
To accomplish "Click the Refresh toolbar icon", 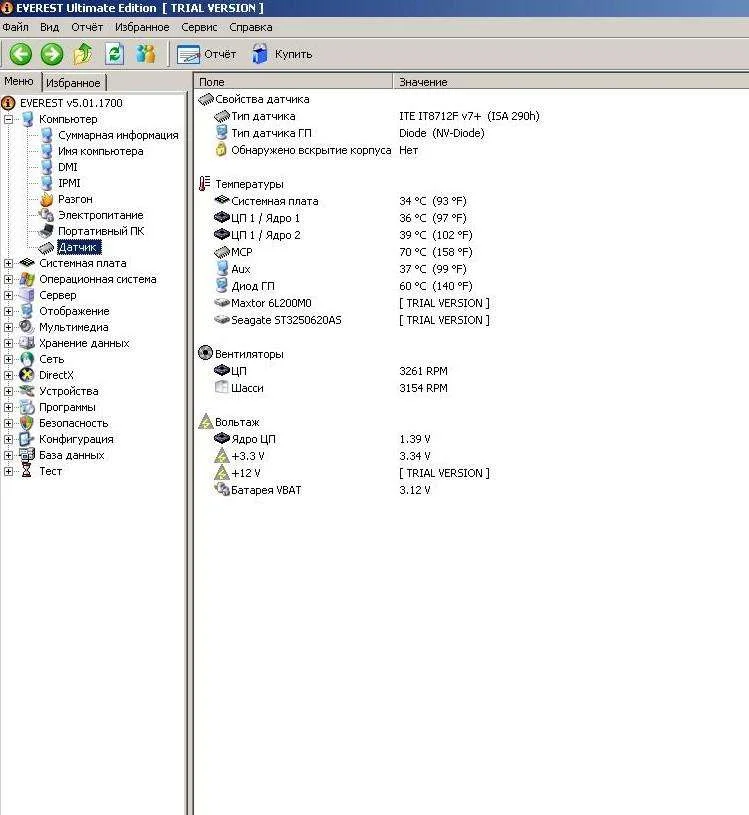I will 114,54.
